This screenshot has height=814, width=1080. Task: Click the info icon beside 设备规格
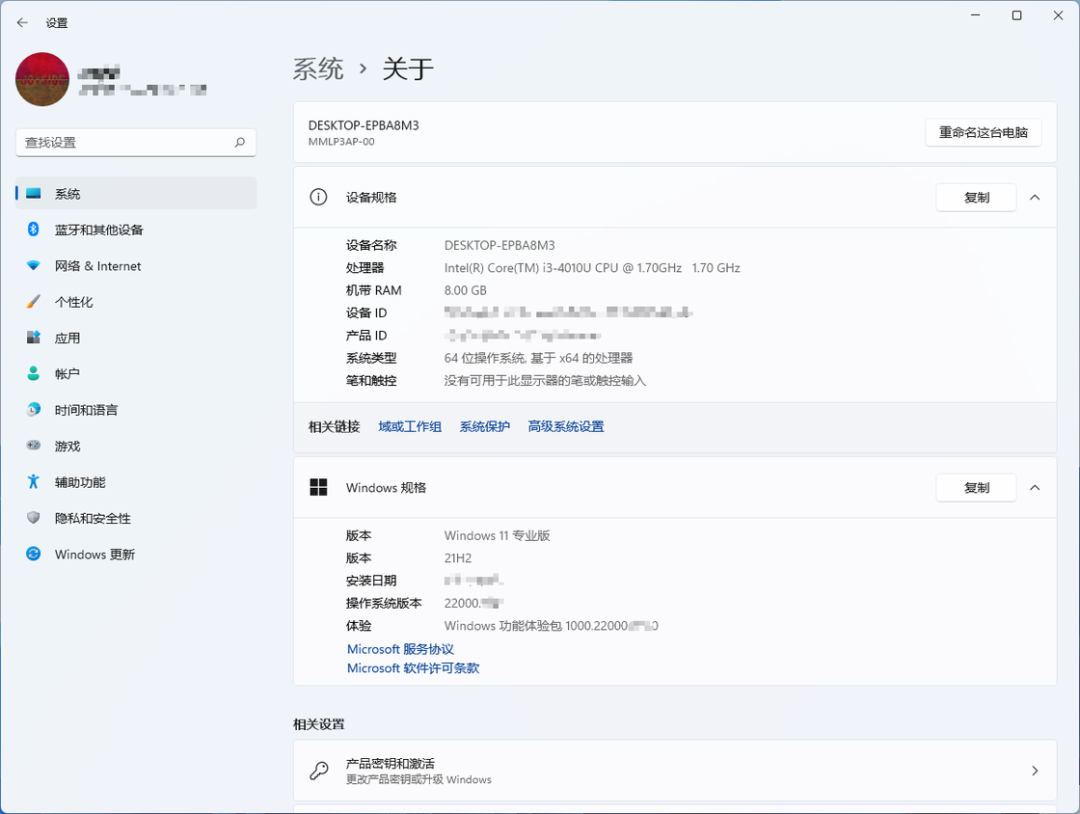(318, 198)
